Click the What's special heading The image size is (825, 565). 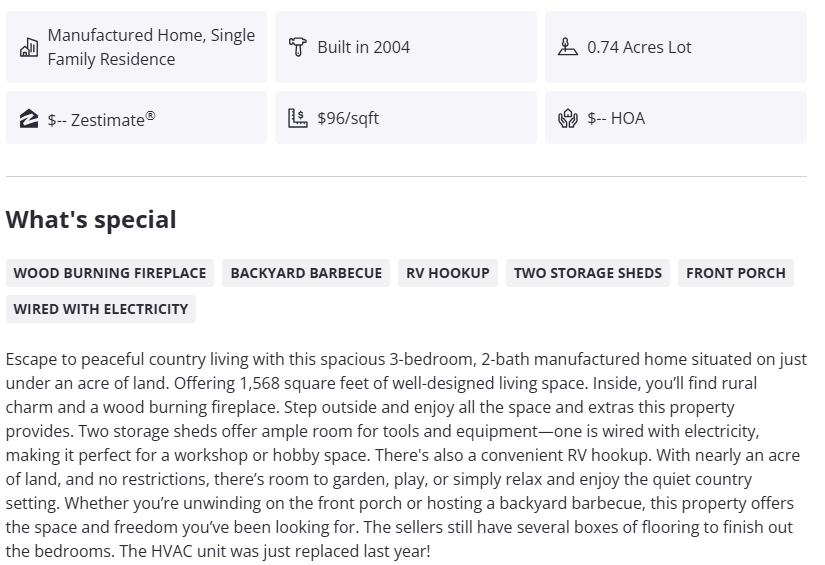pos(91,220)
